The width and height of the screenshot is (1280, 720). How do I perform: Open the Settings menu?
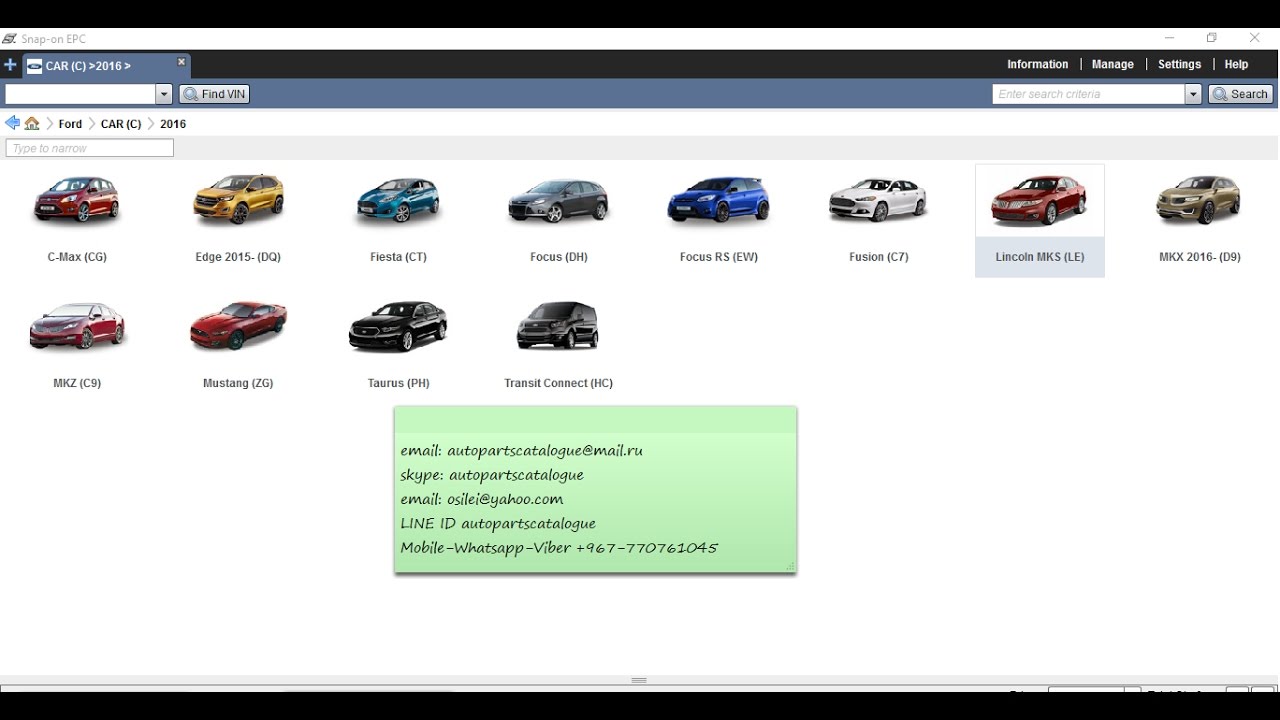pos(1179,64)
